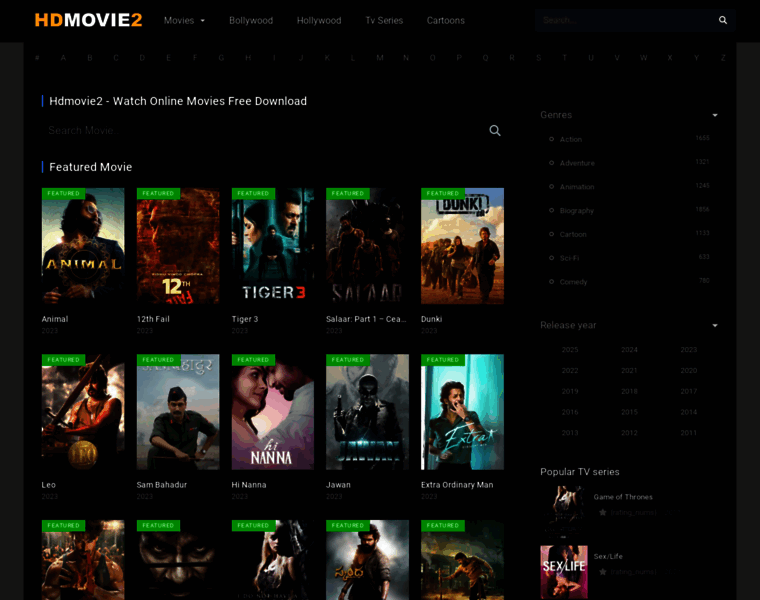Viewport: 760px width, 600px height.
Task: Filter by release year 2025
Action: click(570, 349)
